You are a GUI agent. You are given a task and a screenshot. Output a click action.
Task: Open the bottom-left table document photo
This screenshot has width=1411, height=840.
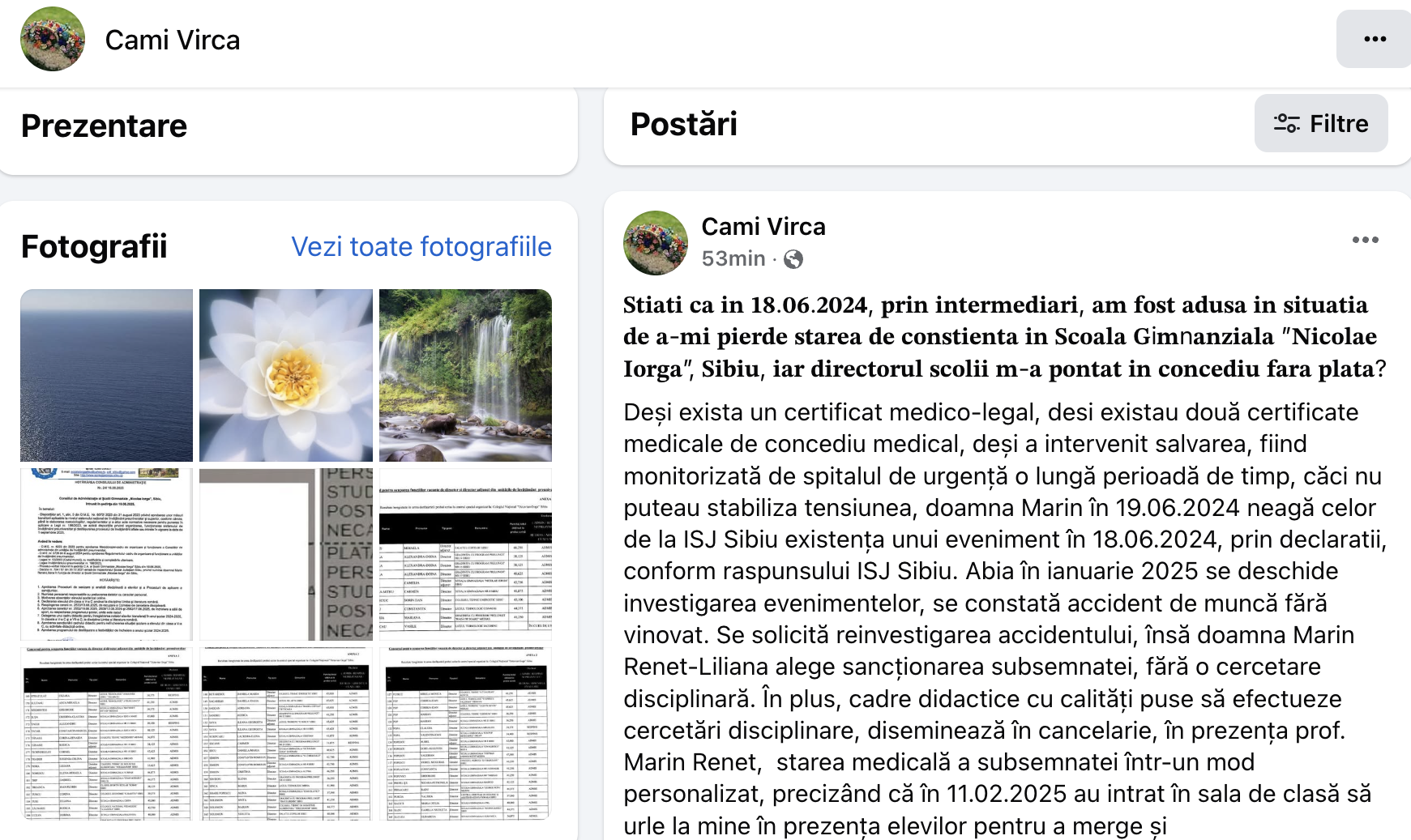point(107,733)
